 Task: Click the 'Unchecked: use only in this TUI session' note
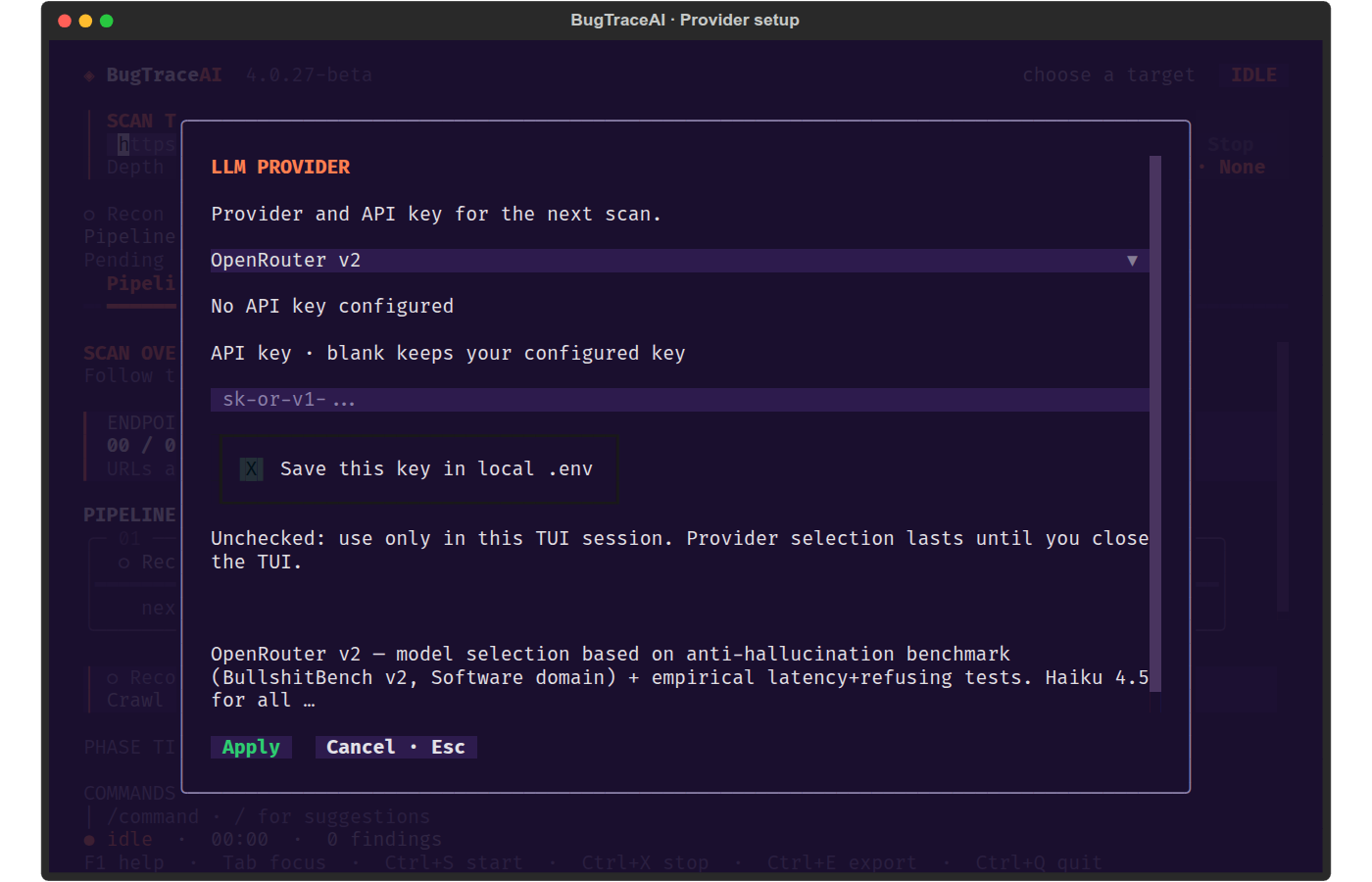pos(679,550)
